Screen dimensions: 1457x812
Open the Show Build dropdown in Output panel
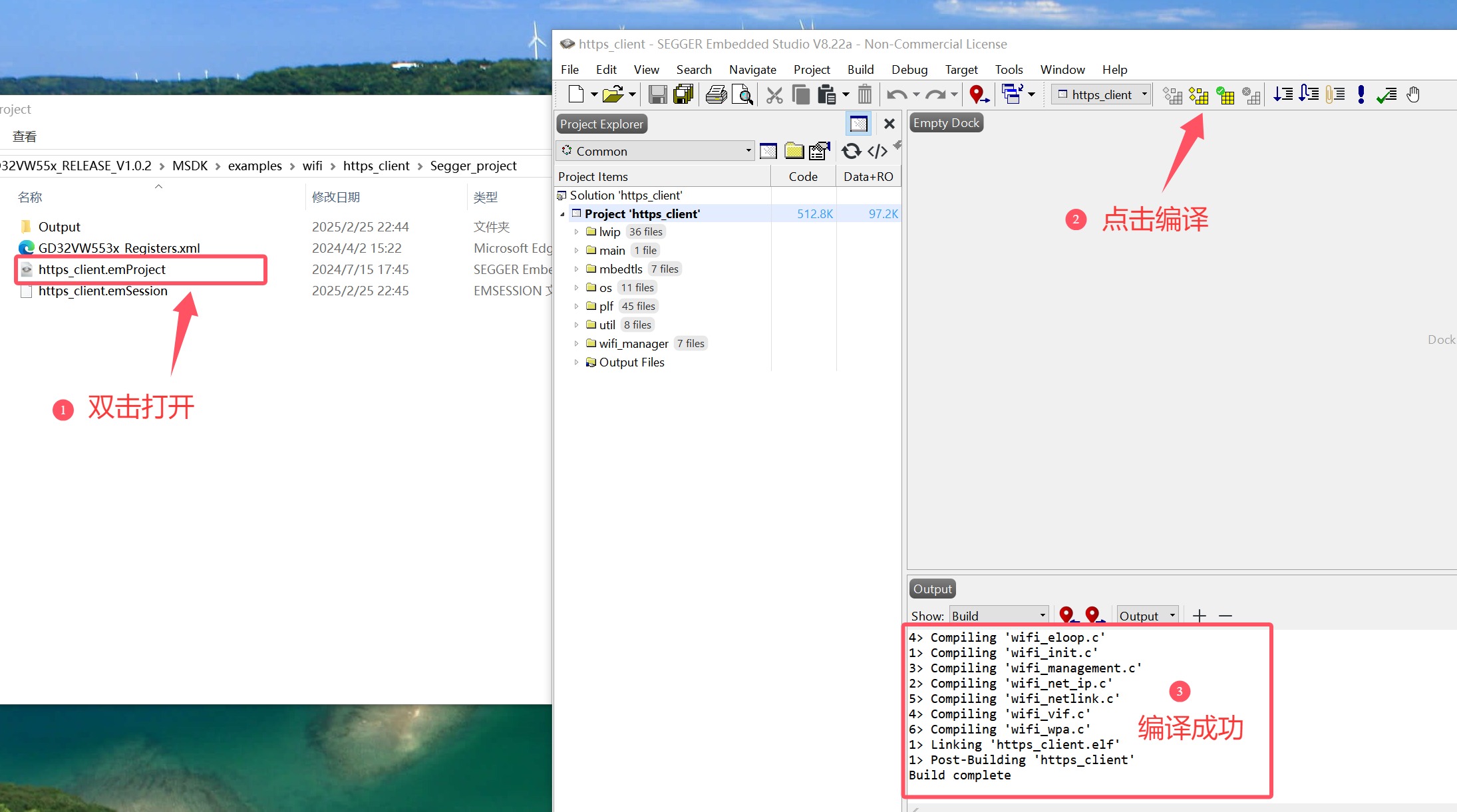point(999,616)
